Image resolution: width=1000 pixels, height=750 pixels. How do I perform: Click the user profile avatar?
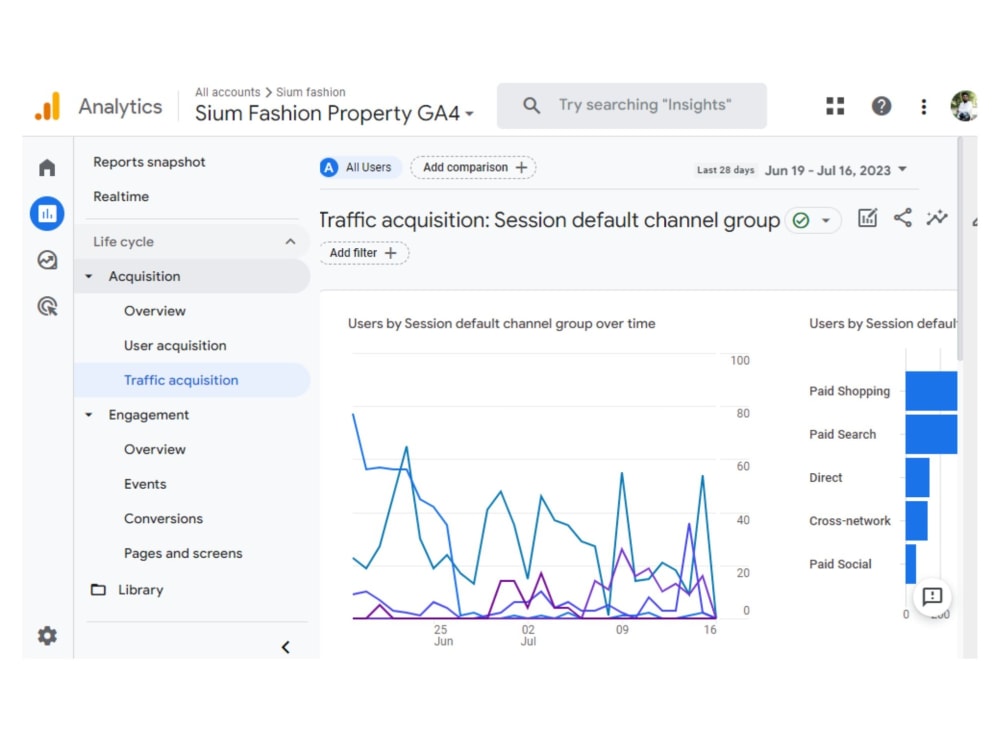964,106
